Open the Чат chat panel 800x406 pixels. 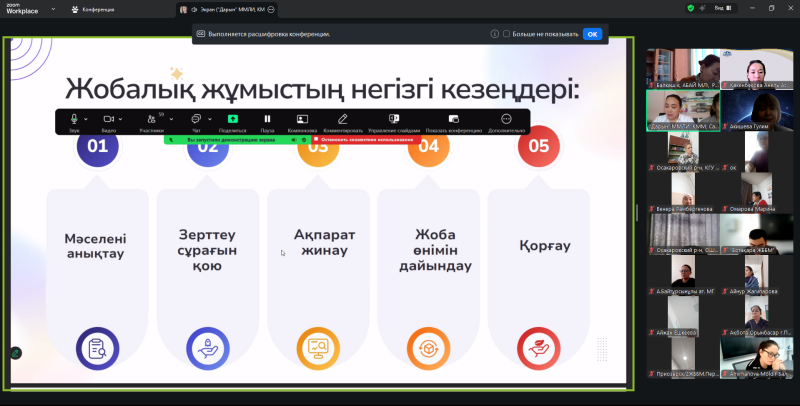click(x=196, y=119)
